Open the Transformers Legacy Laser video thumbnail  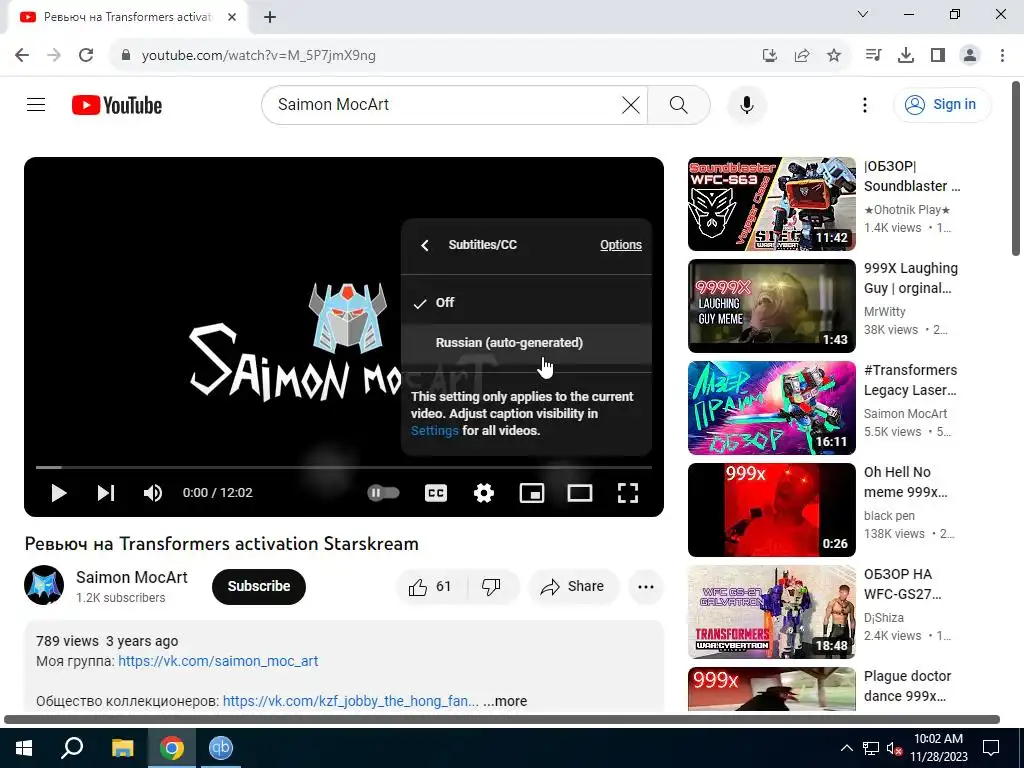[x=771, y=408]
